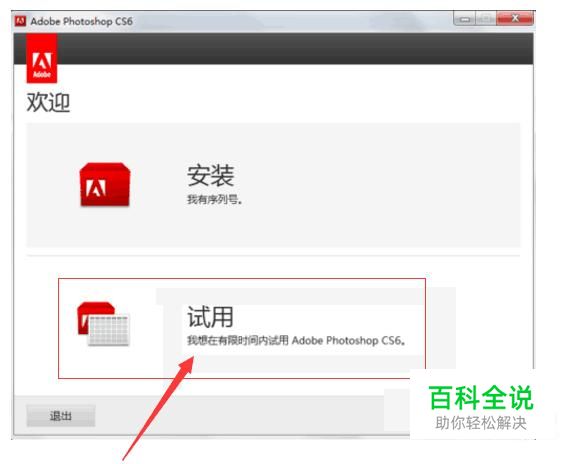Choose the 安装 install option
The width and height of the screenshot is (580, 464).
point(273,185)
